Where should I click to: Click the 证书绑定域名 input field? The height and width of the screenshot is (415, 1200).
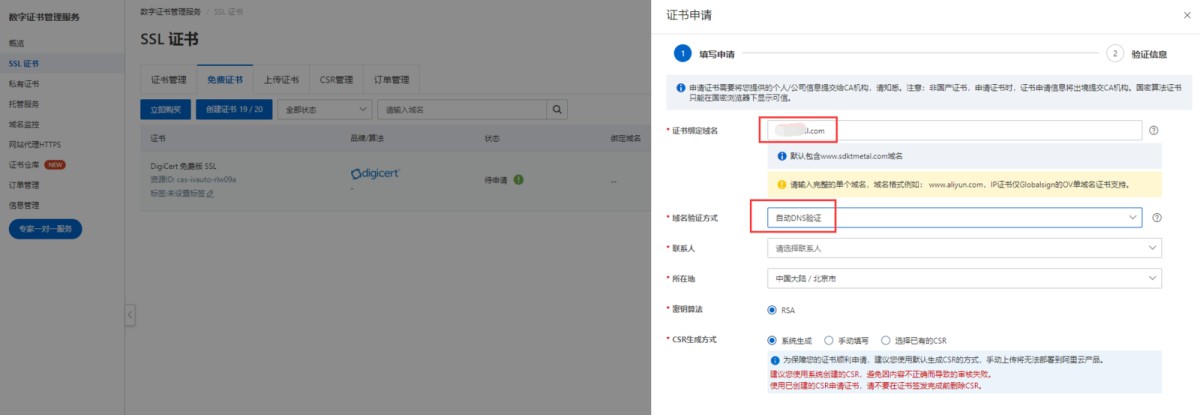[x=953, y=131]
